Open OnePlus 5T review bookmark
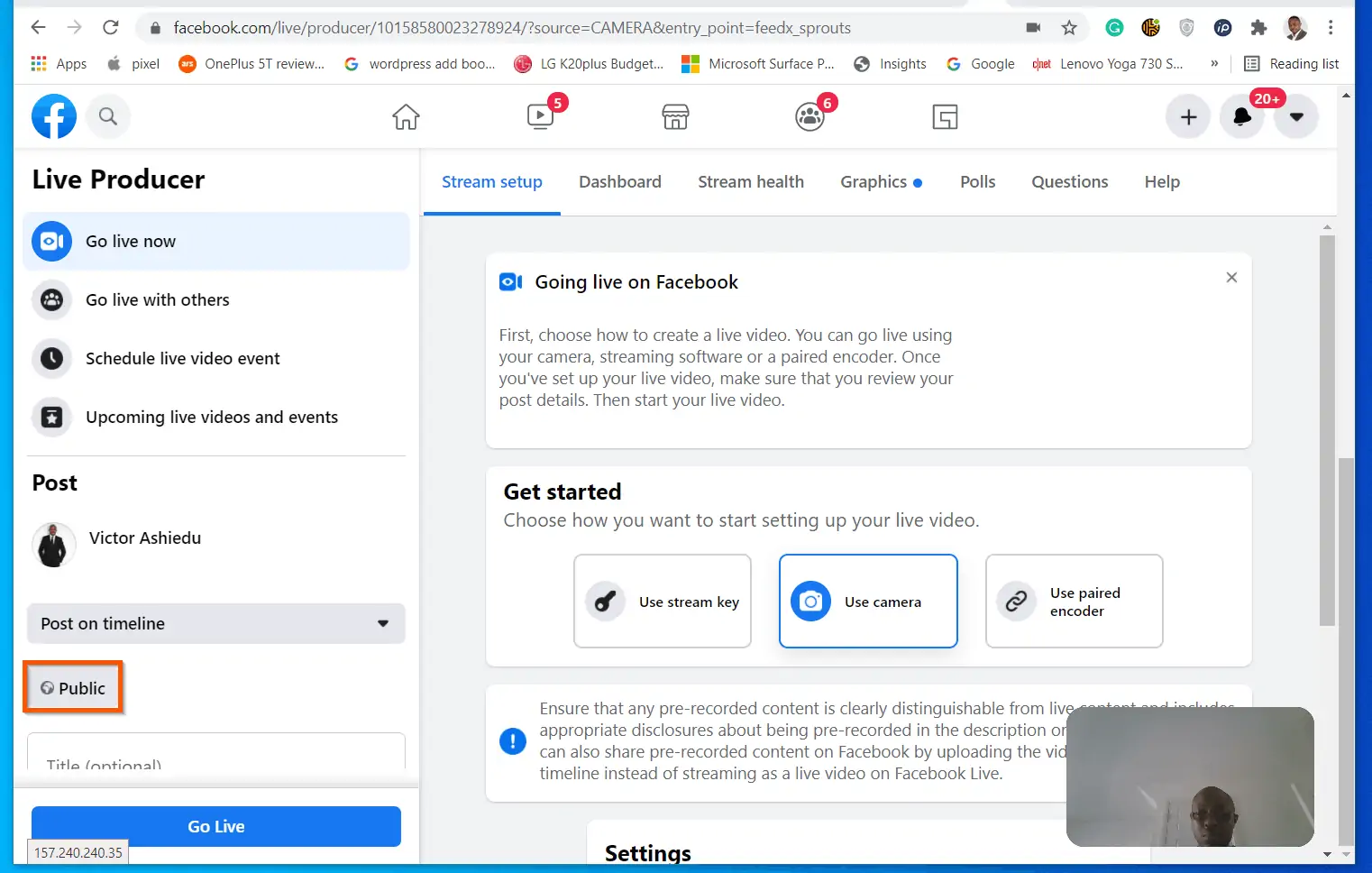This screenshot has width=1372, height=873. 252,64
